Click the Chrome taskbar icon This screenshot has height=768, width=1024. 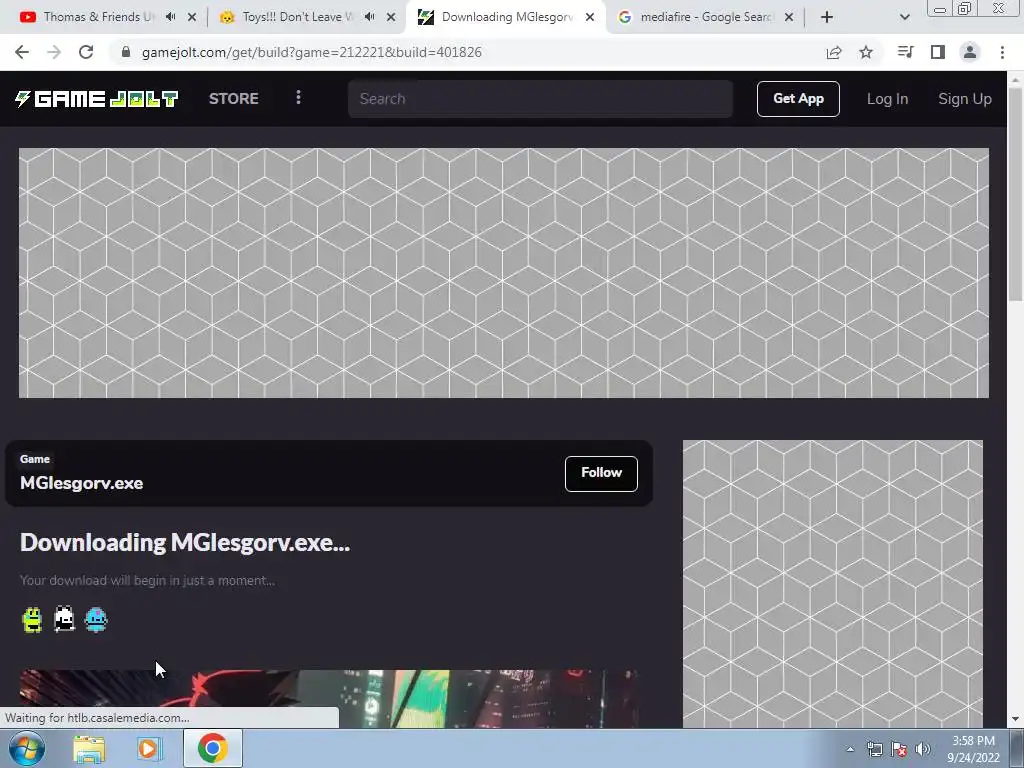click(x=213, y=748)
